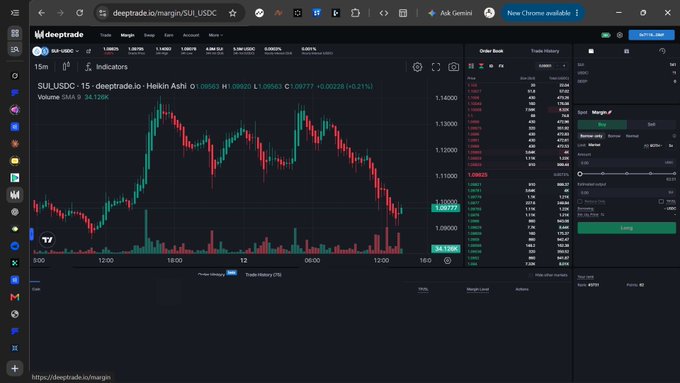Select the Buy side button

coord(602,124)
